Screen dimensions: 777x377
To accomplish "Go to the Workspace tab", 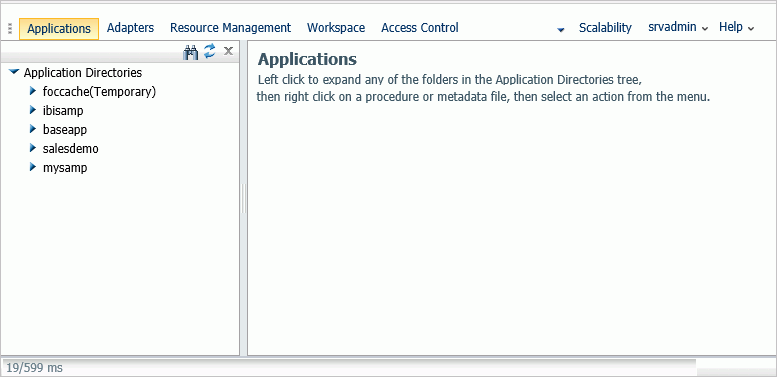I will tap(336, 28).
